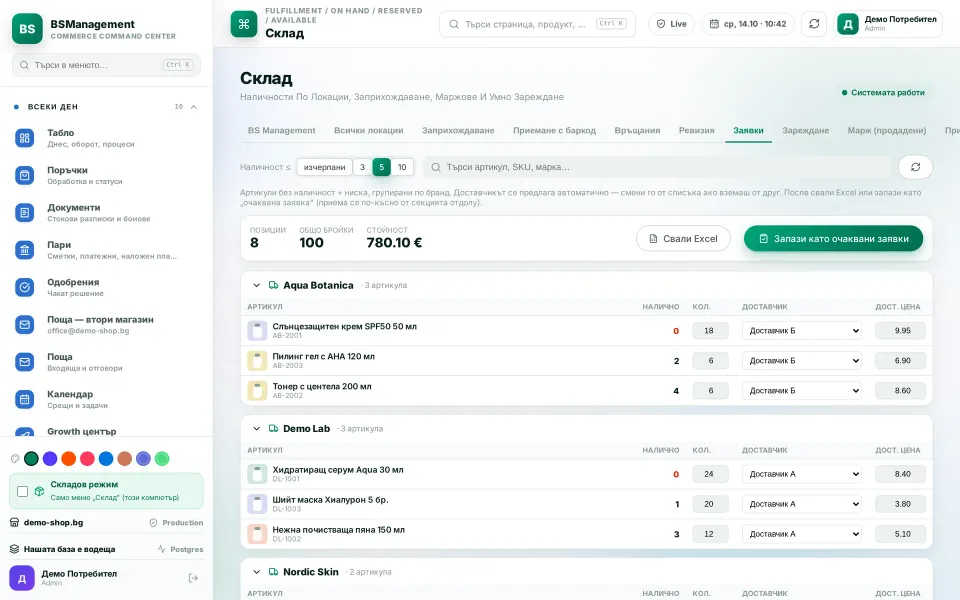This screenshot has width=960, height=600.
Task: Open supplier dropdown for Тонер с центела
Action: pyautogui.click(x=802, y=391)
